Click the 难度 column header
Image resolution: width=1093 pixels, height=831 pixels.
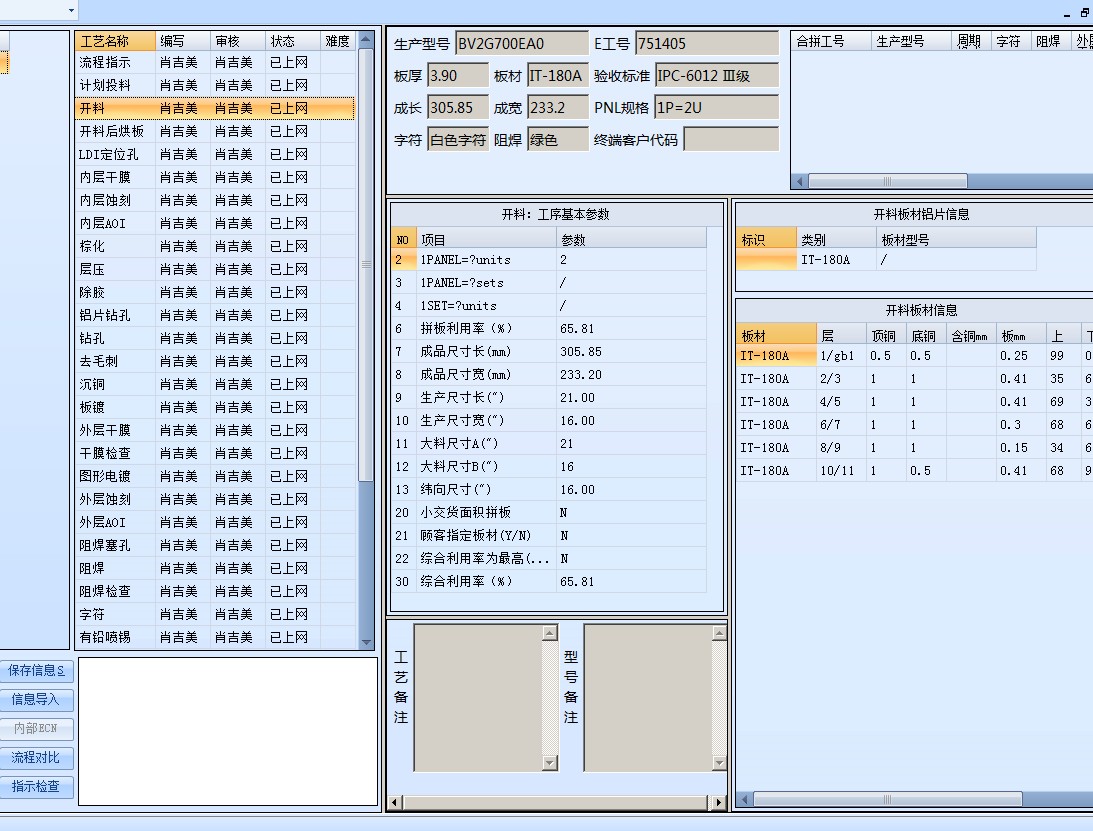[338, 41]
